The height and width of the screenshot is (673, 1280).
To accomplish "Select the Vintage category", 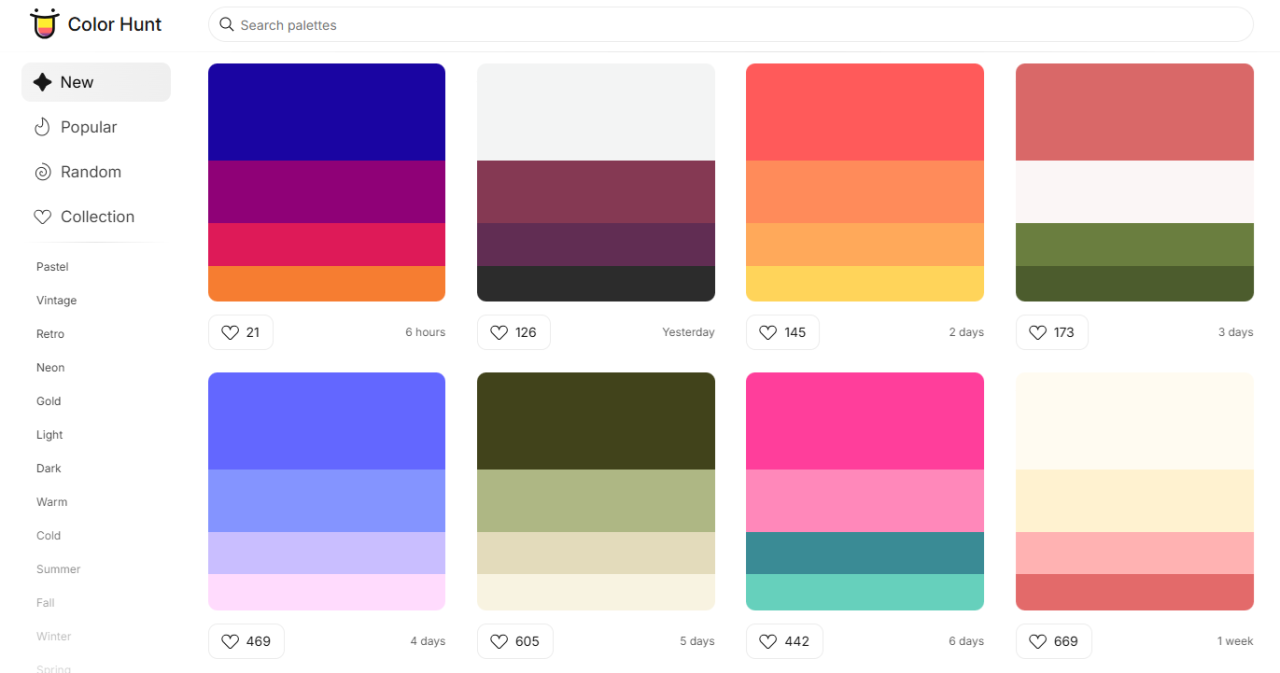I will click(x=56, y=300).
